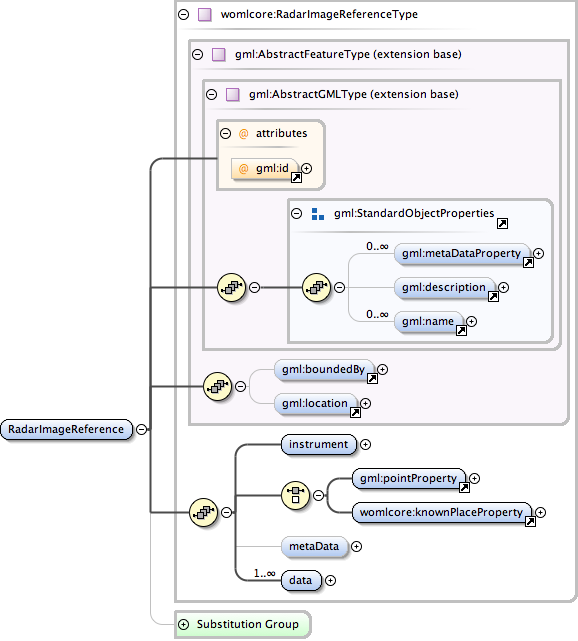The width and height of the screenshot is (578, 641).
Task: Click the @ icon beside gml:id
Action: [243, 168]
